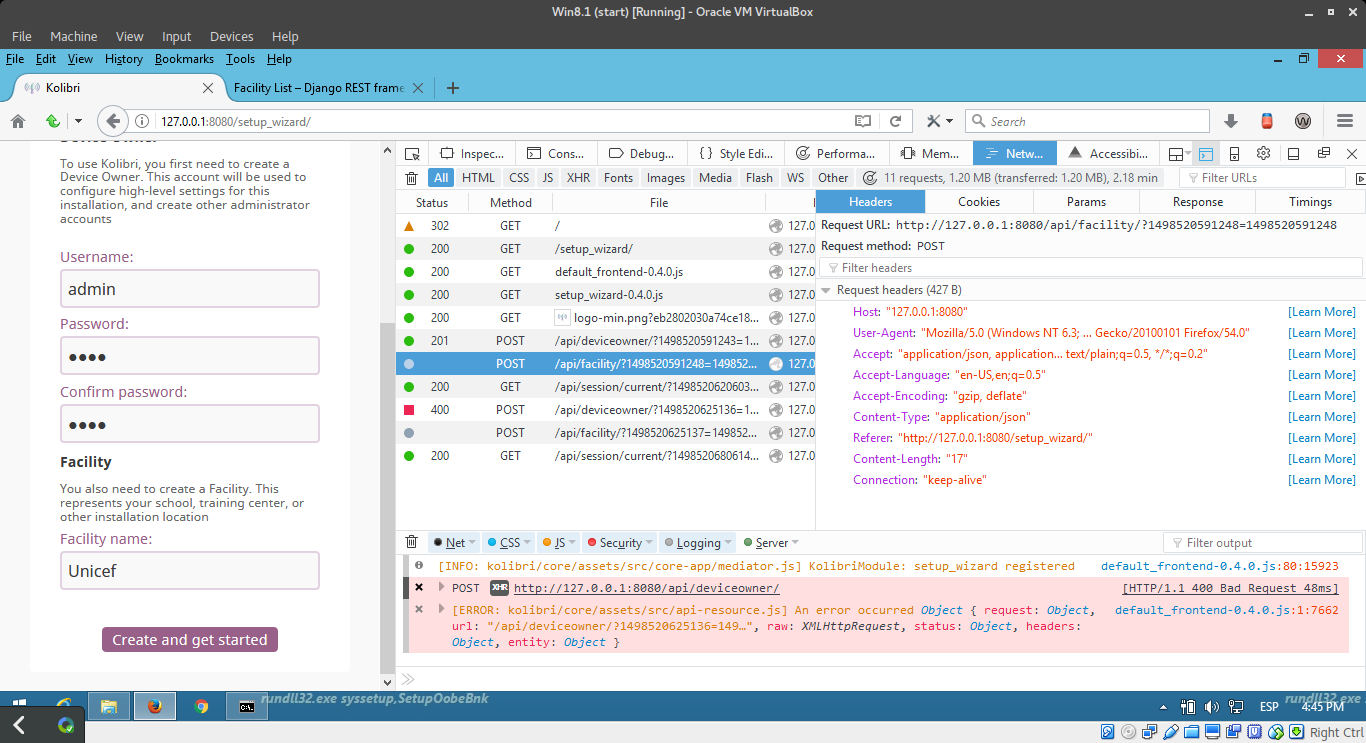Switch to the Timings tab
Image resolution: width=1366 pixels, height=743 pixels.
click(x=1310, y=201)
